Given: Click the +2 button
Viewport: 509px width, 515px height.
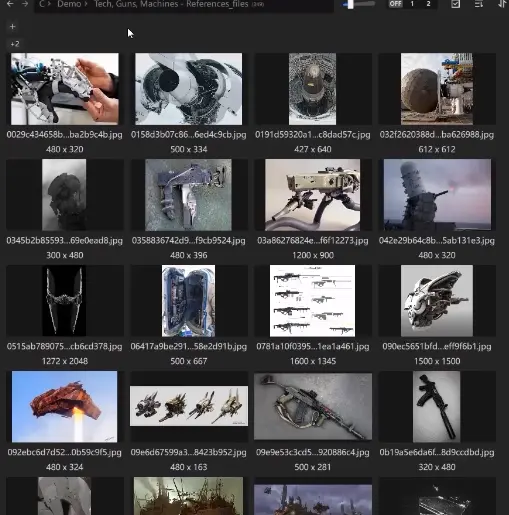Looking at the screenshot, I should (15, 44).
